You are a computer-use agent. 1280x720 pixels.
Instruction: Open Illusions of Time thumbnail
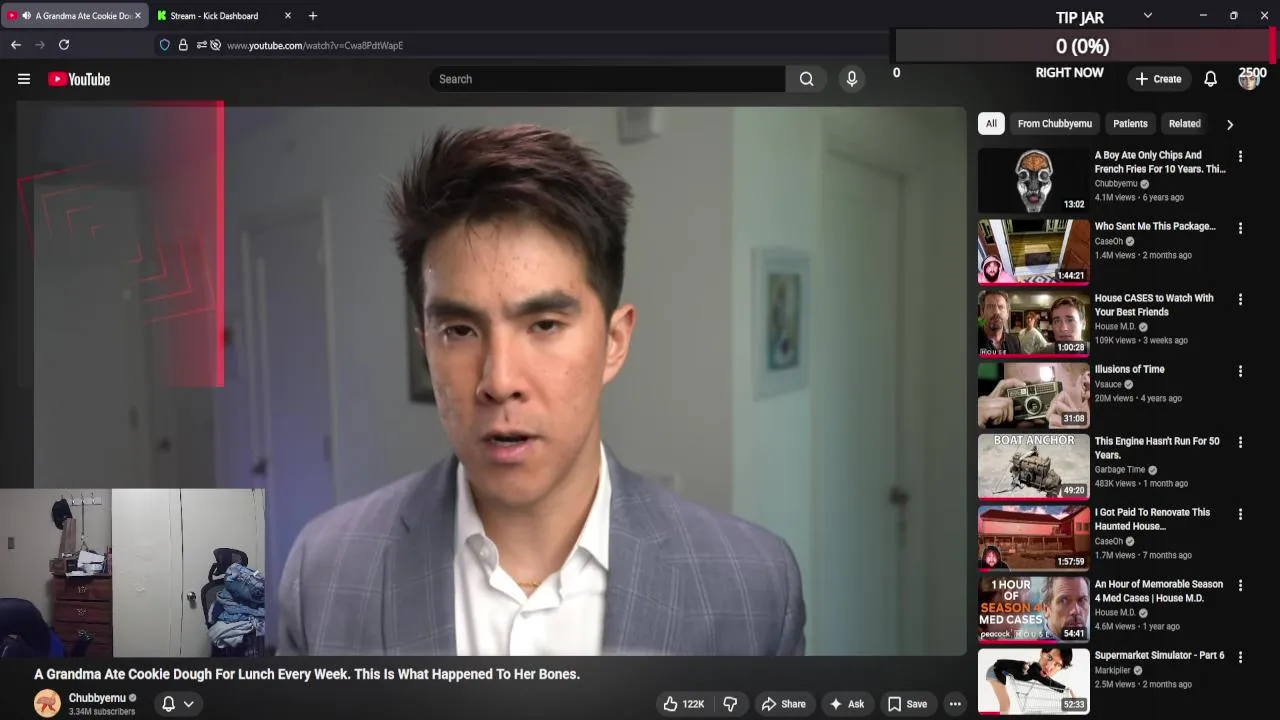point(1034,395)
